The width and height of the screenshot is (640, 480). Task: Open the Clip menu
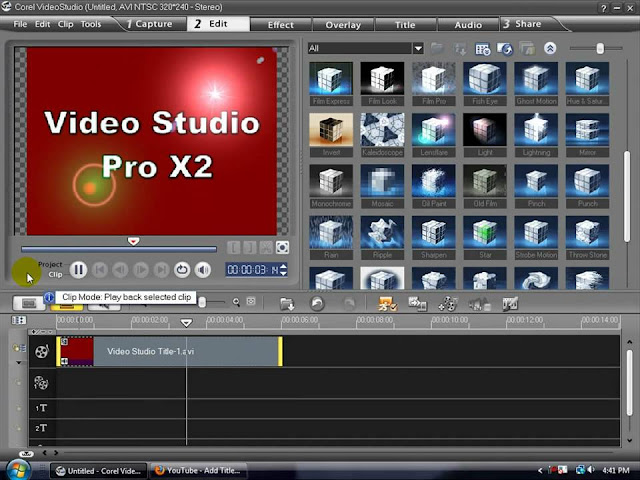(65, 24)
